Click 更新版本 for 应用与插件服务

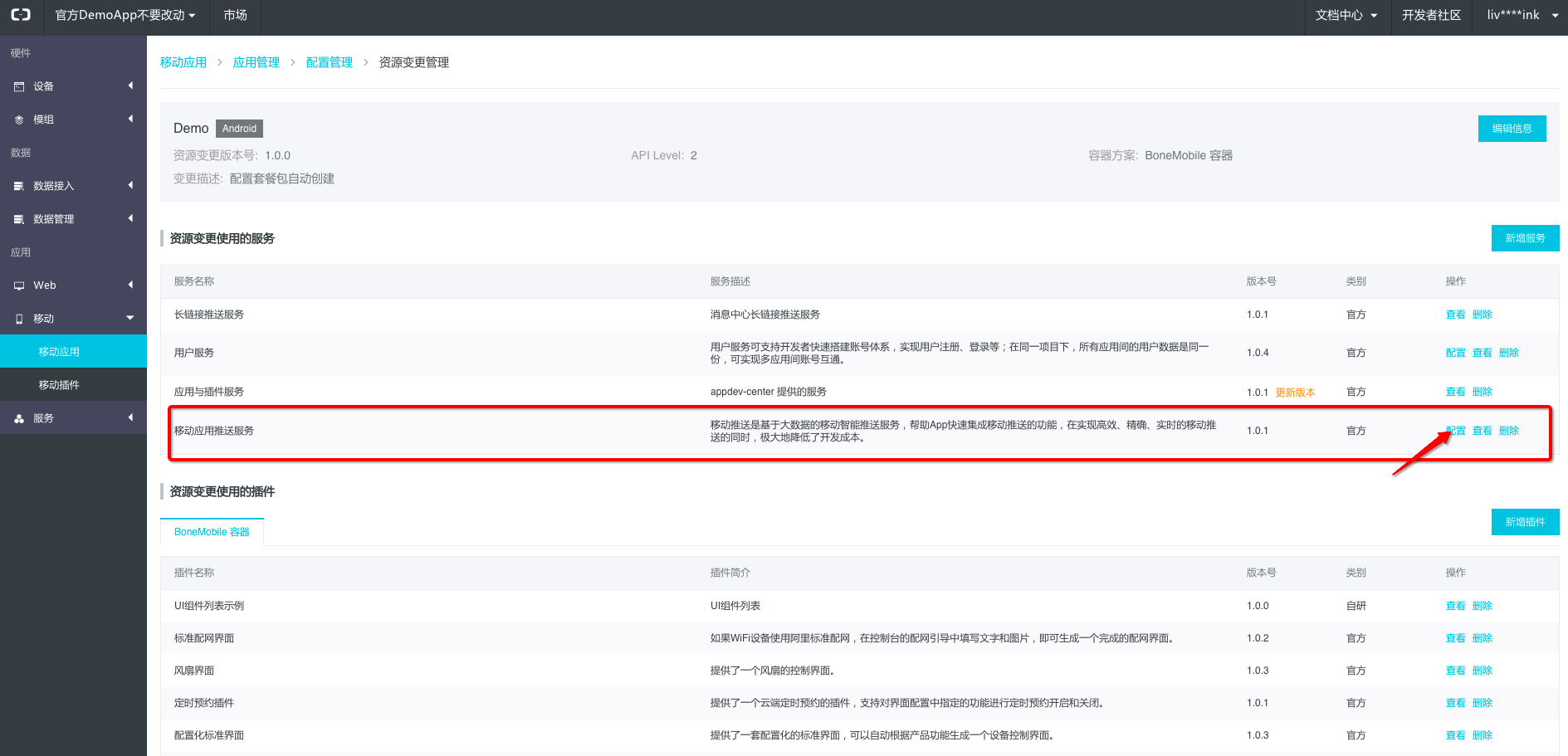click(x=1295, y=393)
